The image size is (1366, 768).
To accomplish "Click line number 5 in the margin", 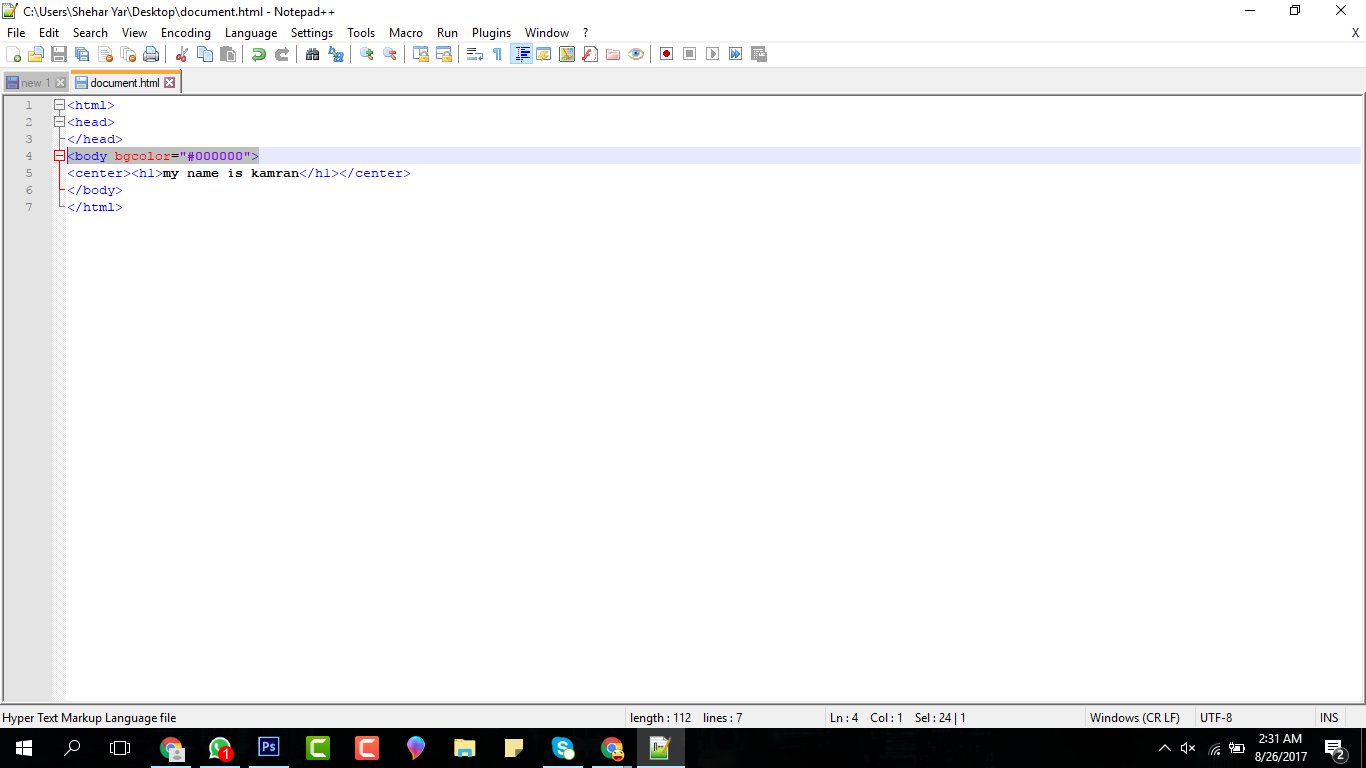I will pos(29,173).
